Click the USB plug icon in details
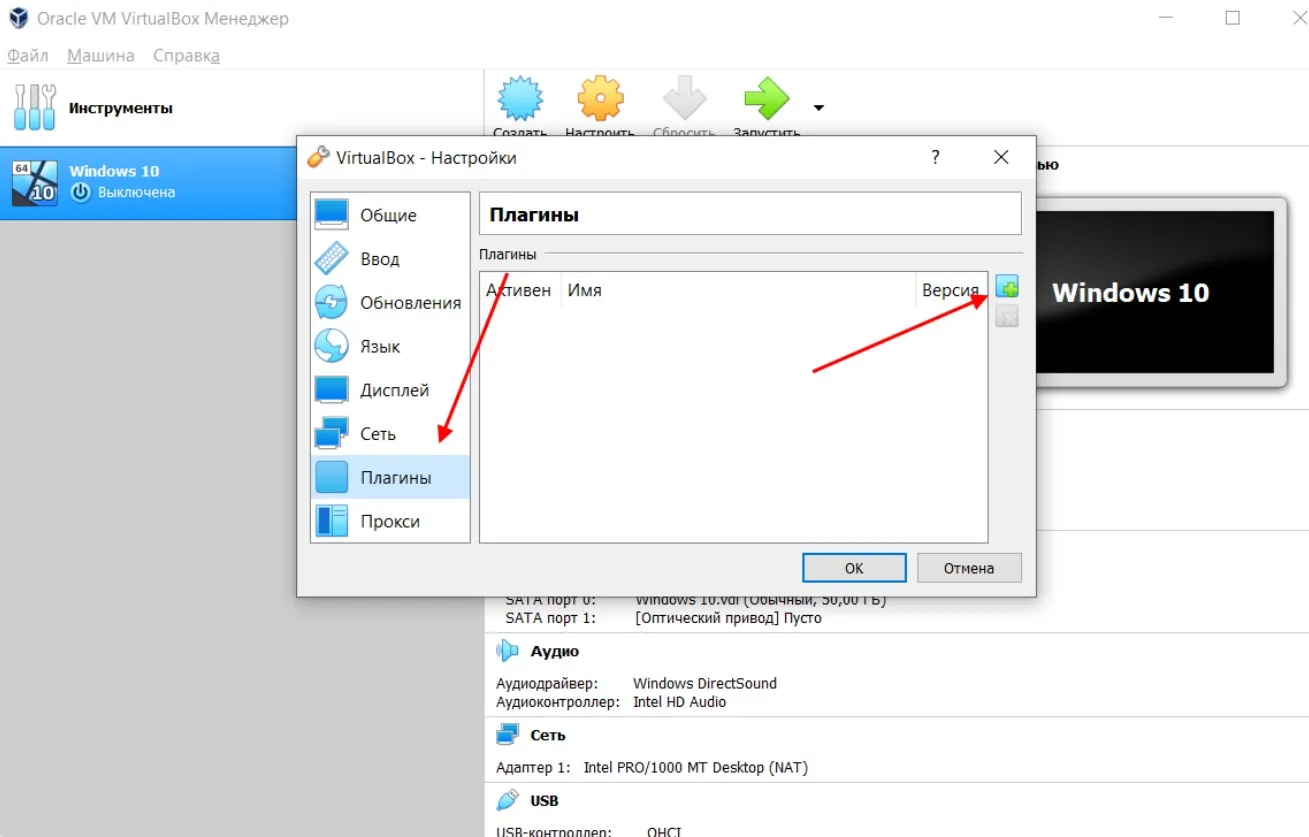The image size is (1309, 837). (x=508, y=800)
